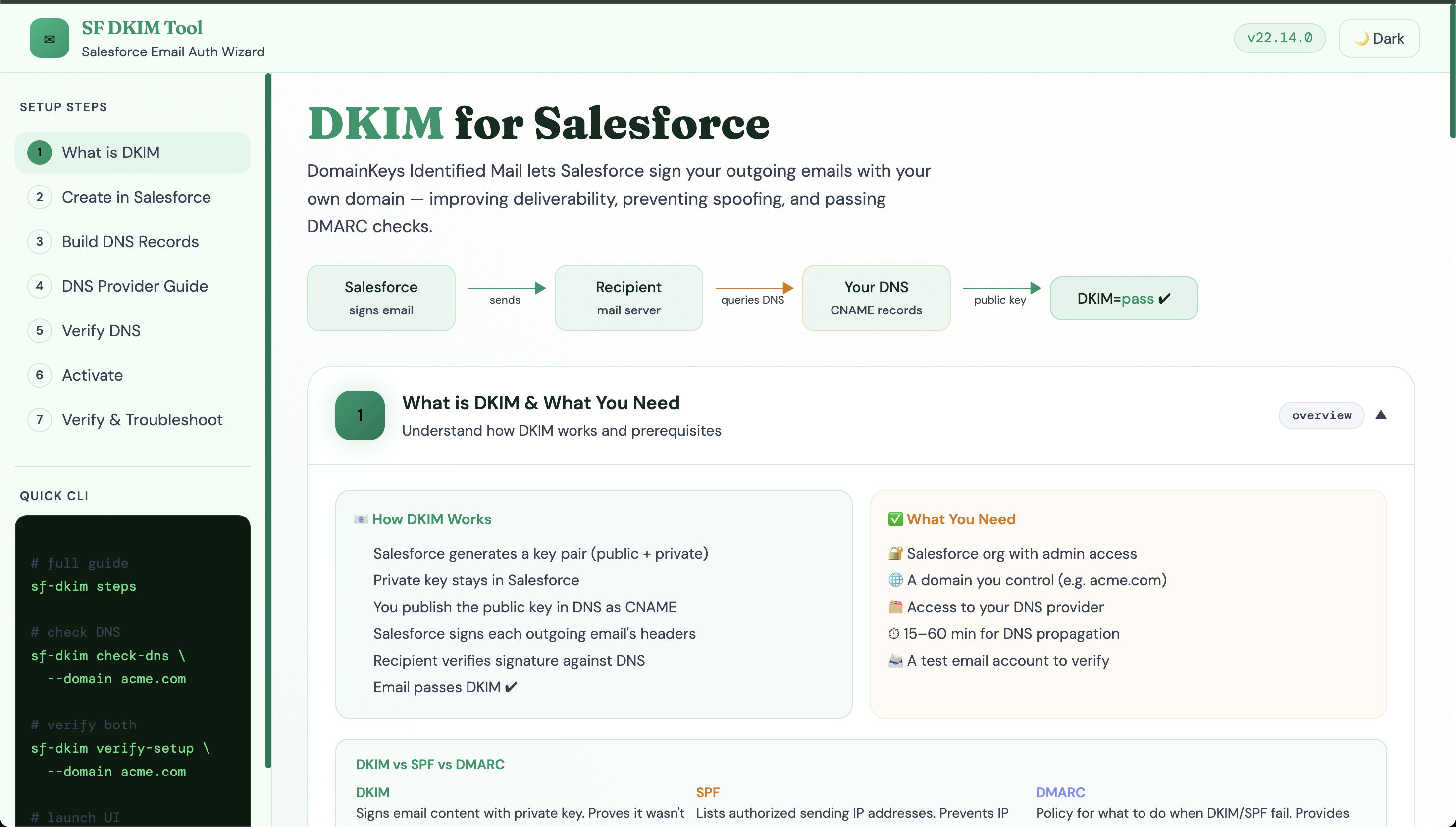Click the step 5 circle beside Verify DNS
1456x827 pixels.
point(39,331)
